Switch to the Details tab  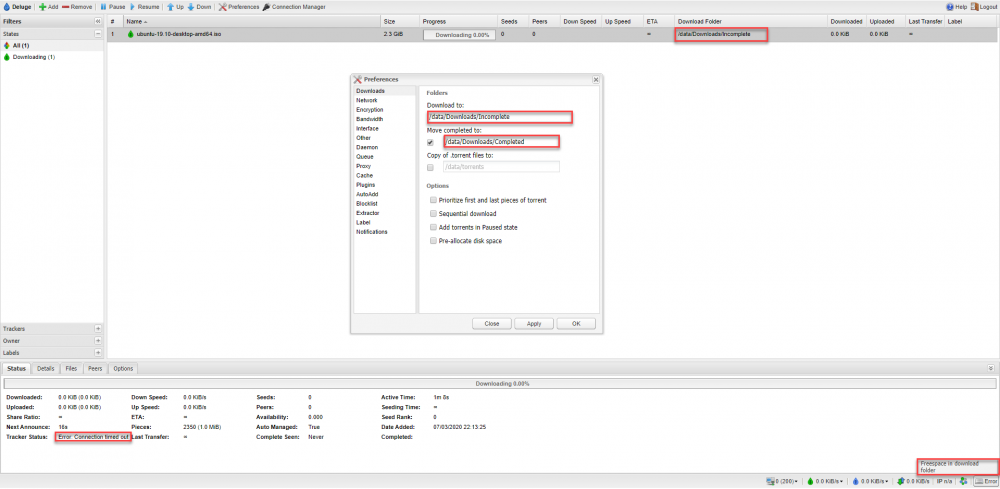click(x=45, y=369)
